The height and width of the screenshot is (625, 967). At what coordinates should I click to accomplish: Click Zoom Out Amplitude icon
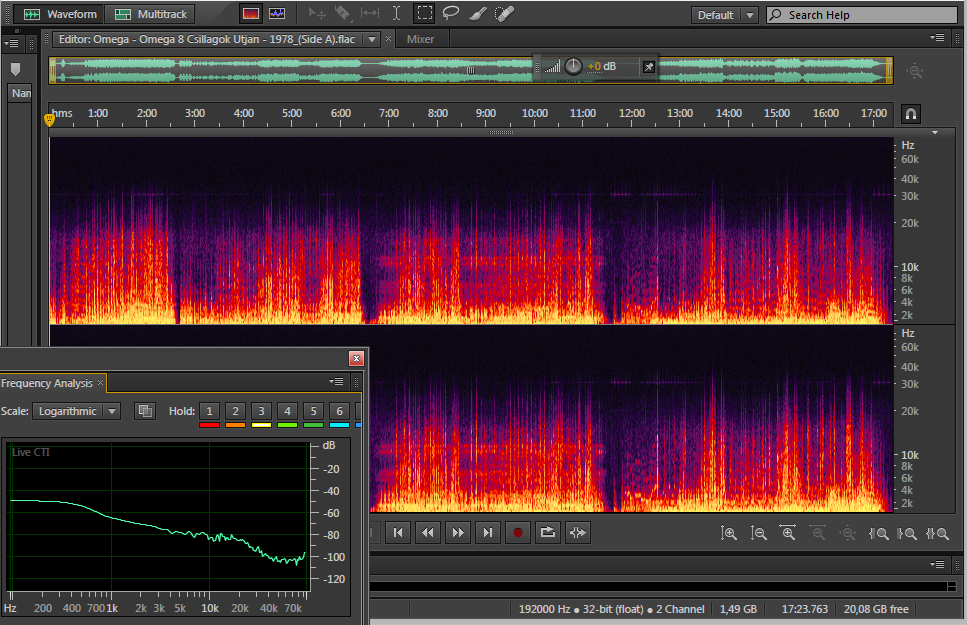pos(758,533)
